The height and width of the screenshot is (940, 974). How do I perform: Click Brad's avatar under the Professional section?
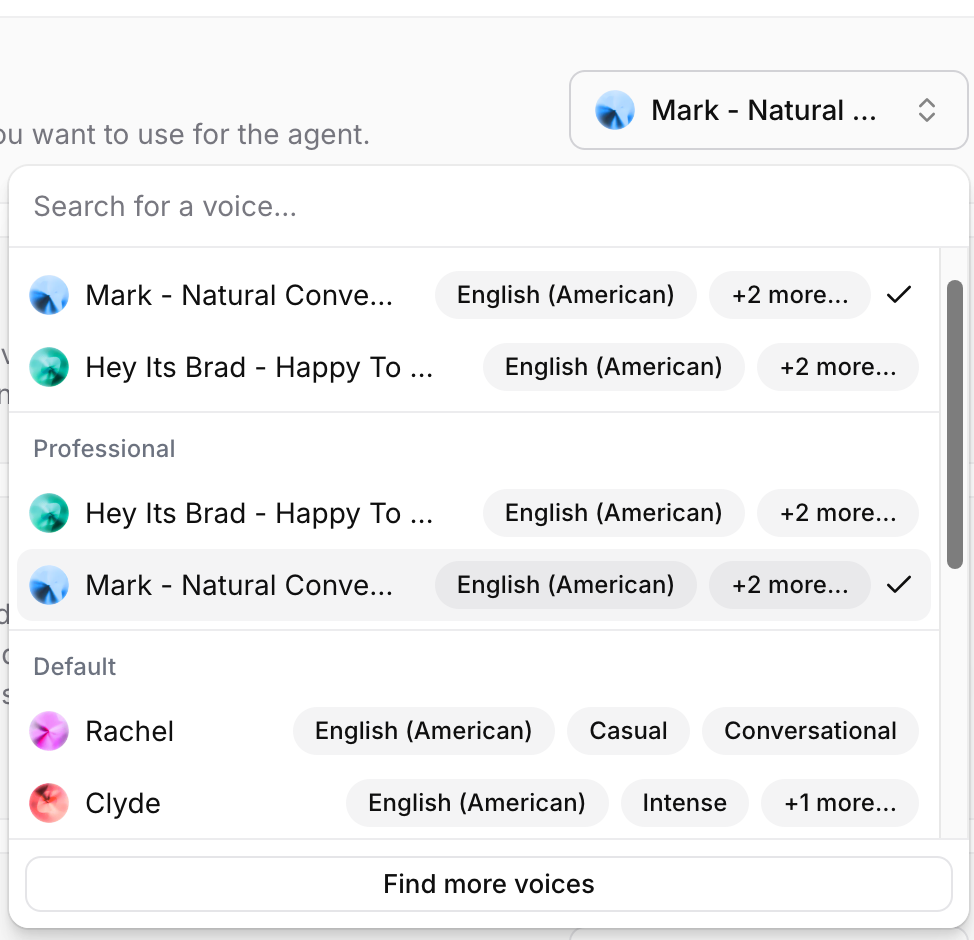point(49,513)
